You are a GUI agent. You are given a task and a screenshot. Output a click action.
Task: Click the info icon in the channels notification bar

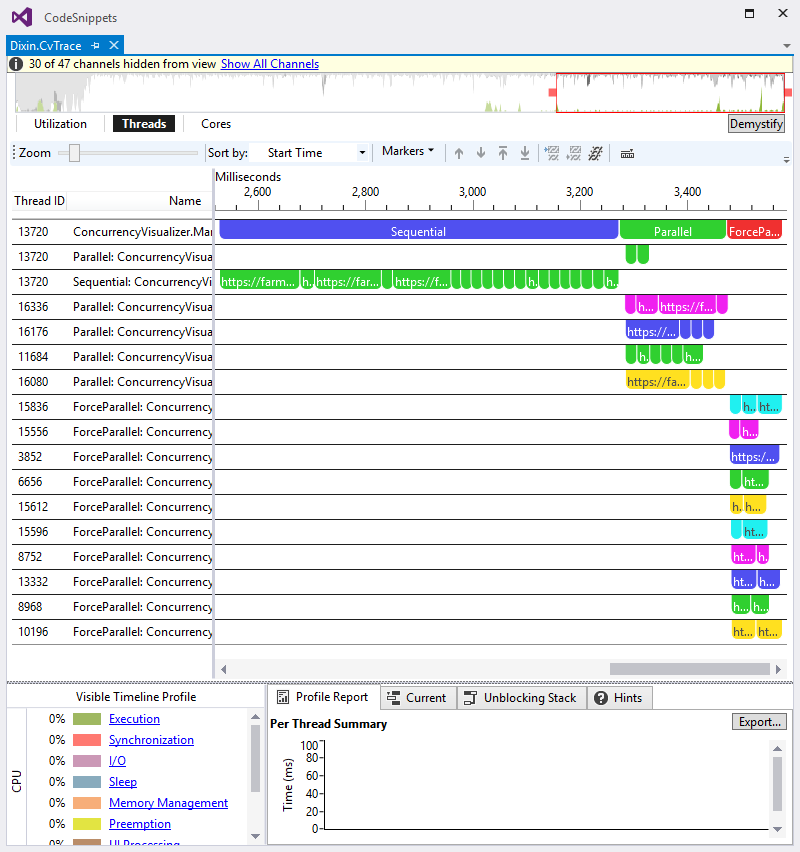[x=16, y=64]
